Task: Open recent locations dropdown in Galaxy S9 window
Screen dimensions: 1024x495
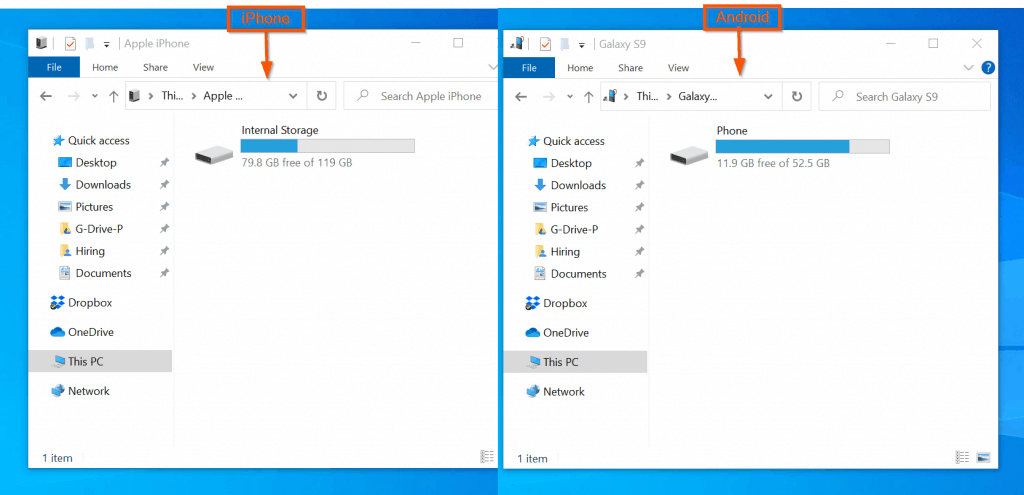Action: pyautogui.click(x=569, y=97)
